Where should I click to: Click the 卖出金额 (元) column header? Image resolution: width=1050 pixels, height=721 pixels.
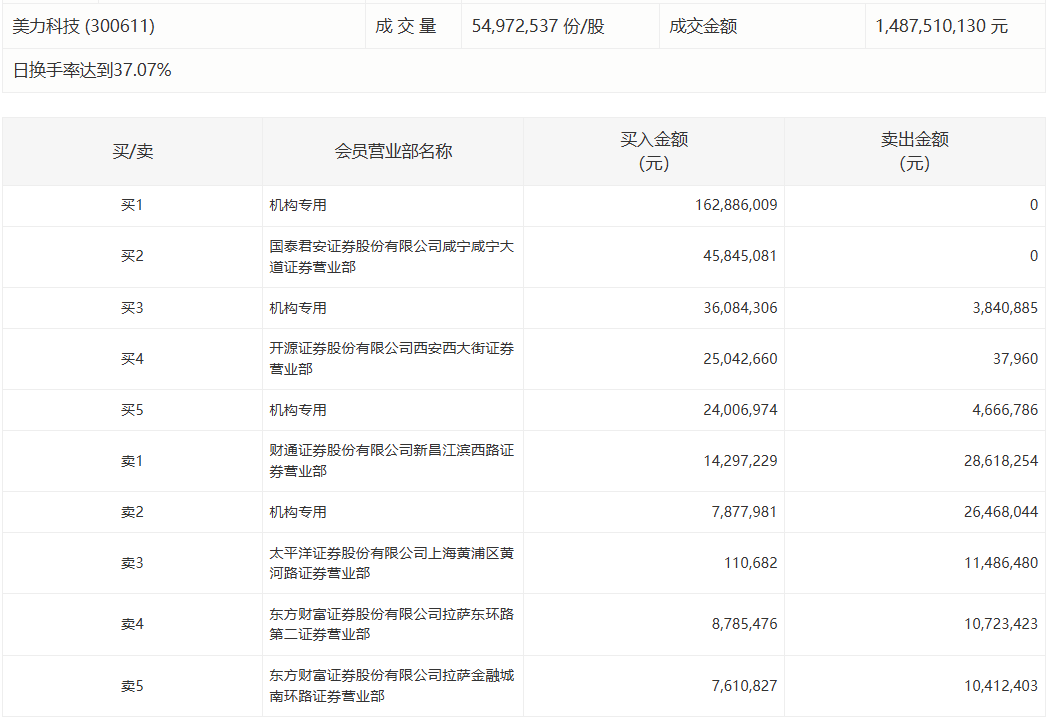[x=914, y=151]
